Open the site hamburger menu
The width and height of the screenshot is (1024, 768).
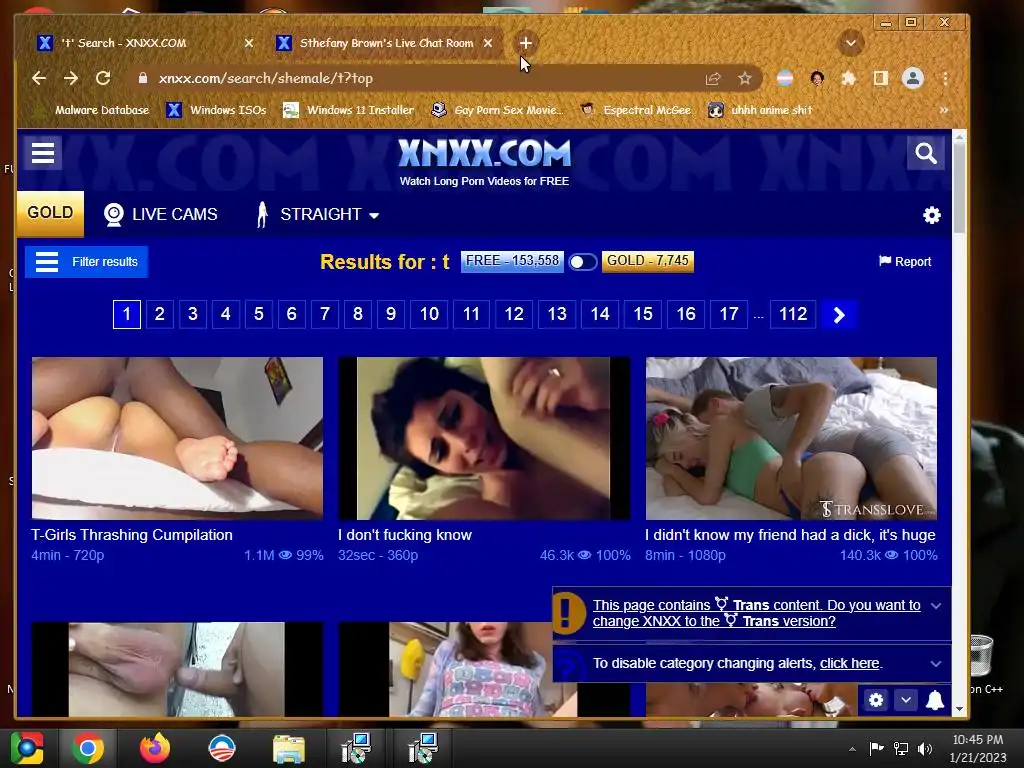click(x=43, y=153)
